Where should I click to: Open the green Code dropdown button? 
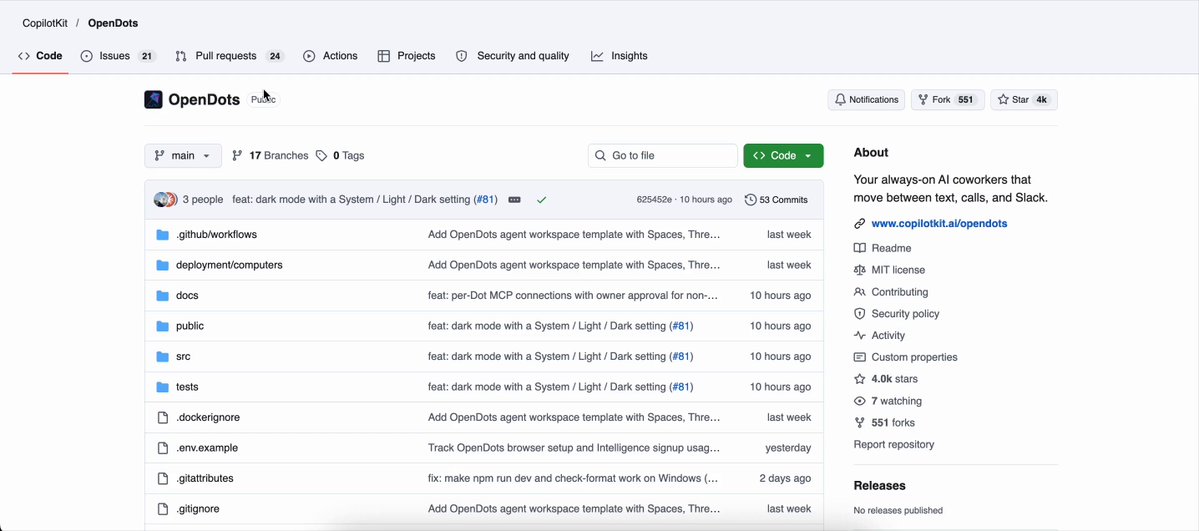[783, 155]
